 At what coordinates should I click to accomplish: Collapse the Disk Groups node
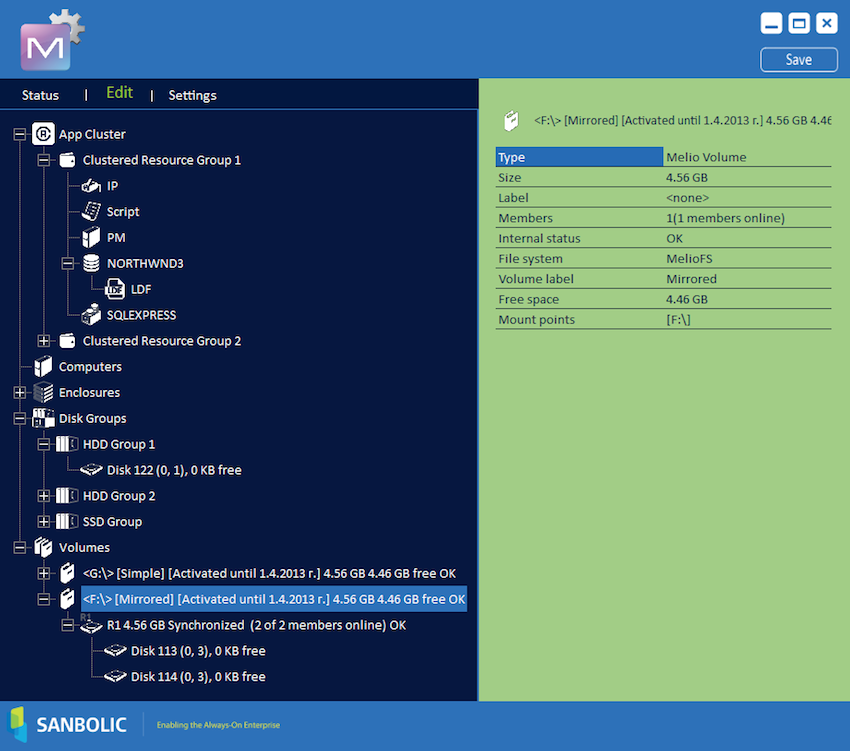20,418
